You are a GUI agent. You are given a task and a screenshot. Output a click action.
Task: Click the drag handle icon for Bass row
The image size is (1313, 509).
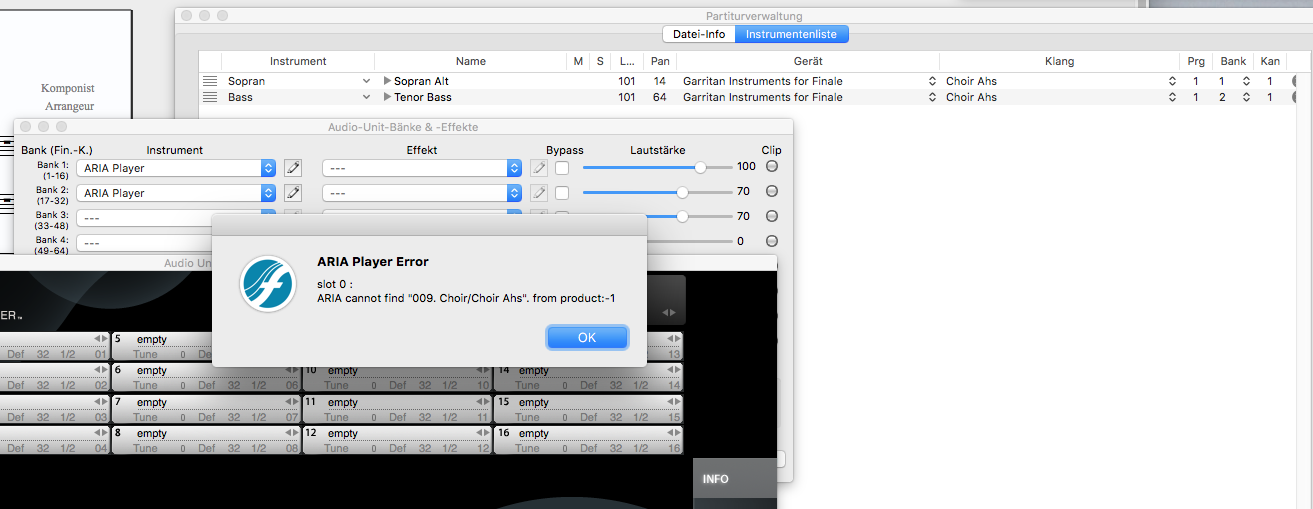click(x=210, y=97)
